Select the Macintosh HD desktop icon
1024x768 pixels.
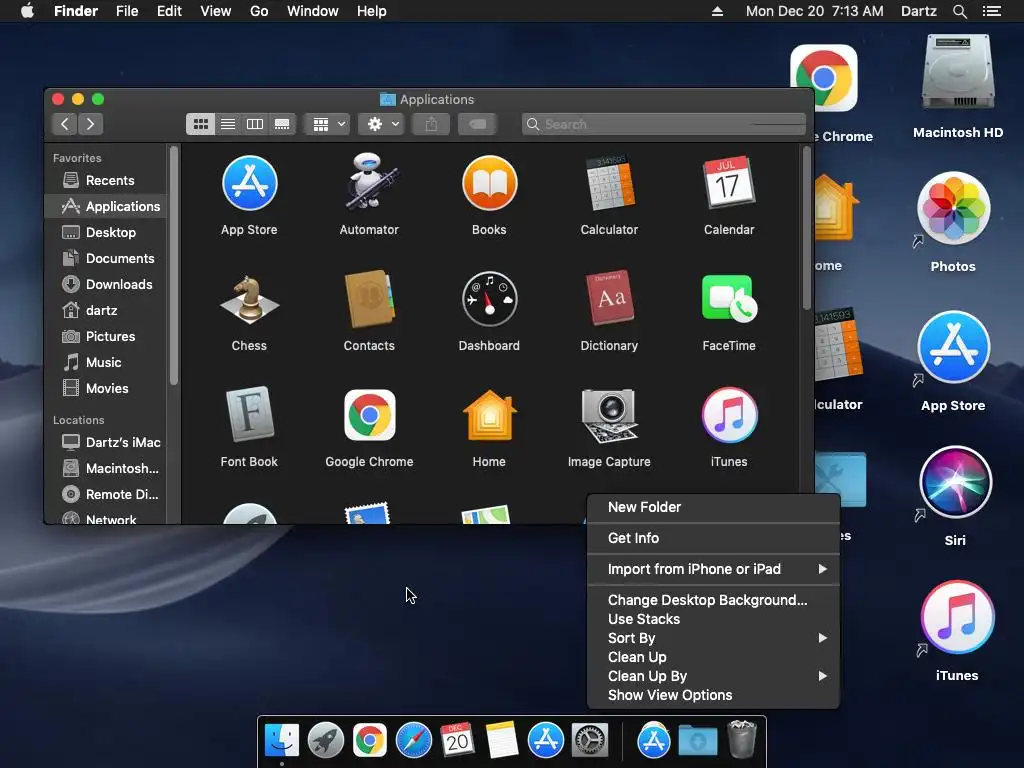tap(958, 73)
